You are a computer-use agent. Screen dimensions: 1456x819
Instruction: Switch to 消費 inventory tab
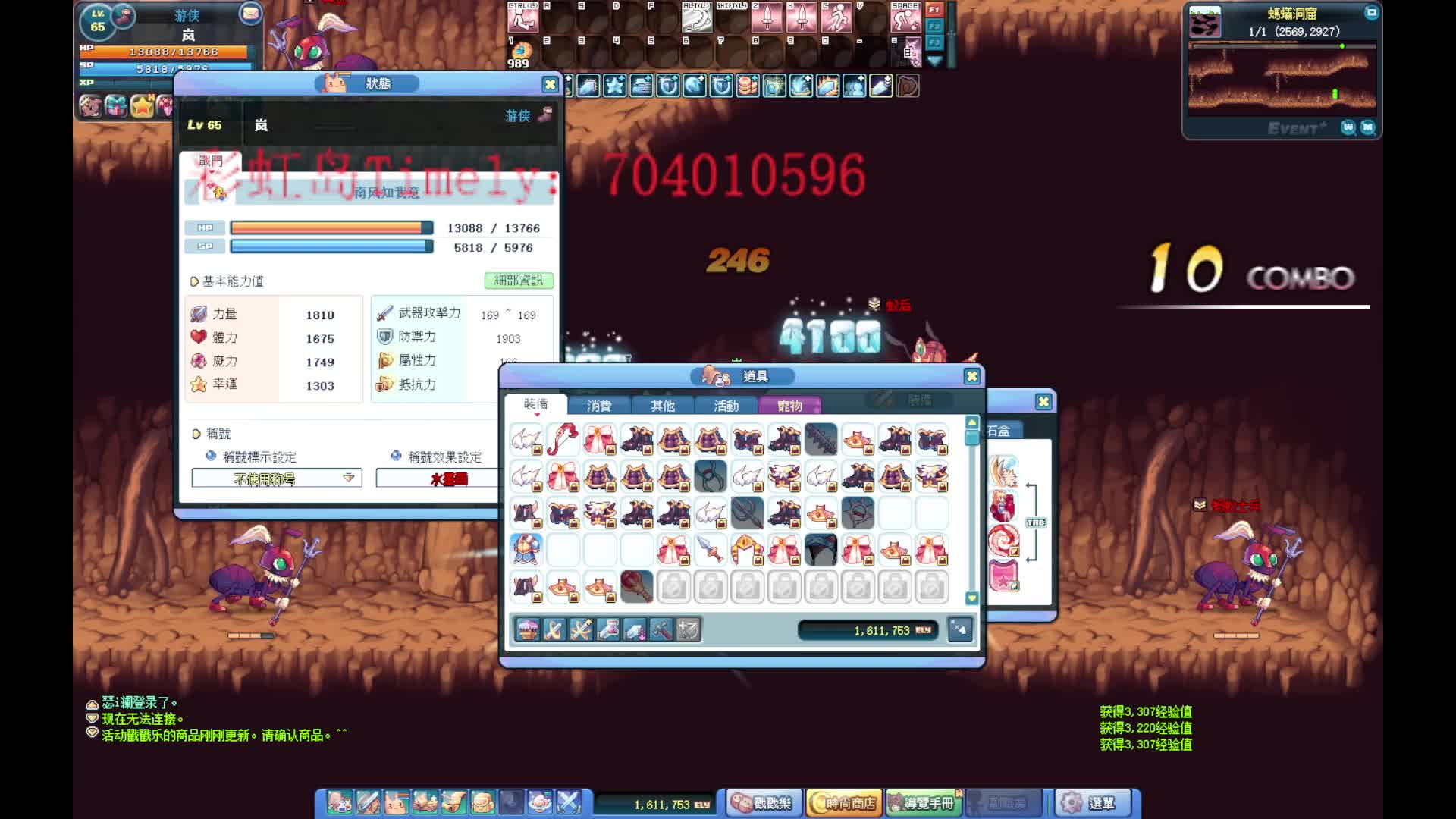coord(599,406)
